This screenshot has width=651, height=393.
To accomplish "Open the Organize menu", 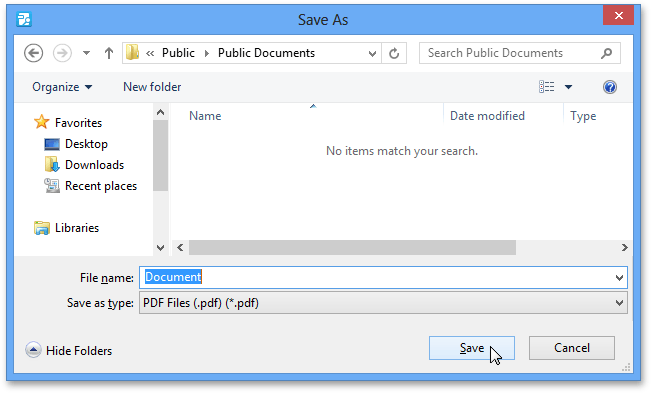I will click(62, 87).
